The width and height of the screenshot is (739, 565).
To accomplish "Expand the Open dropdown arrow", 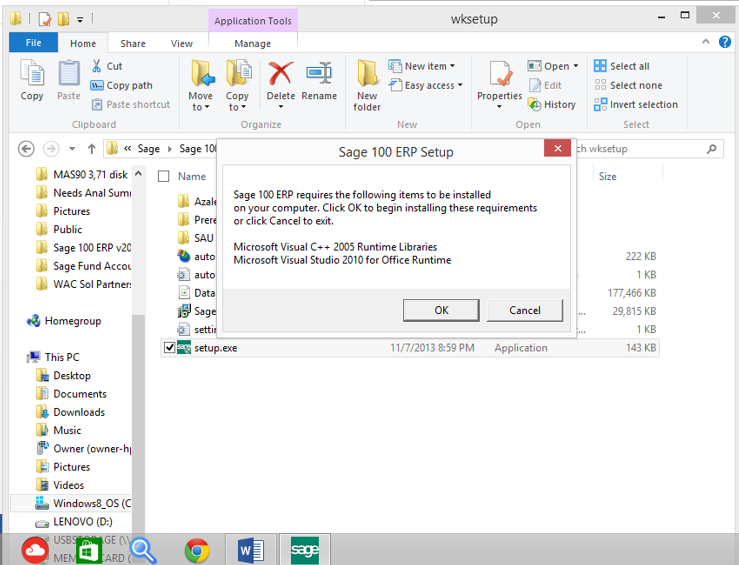I will [575, 66].
